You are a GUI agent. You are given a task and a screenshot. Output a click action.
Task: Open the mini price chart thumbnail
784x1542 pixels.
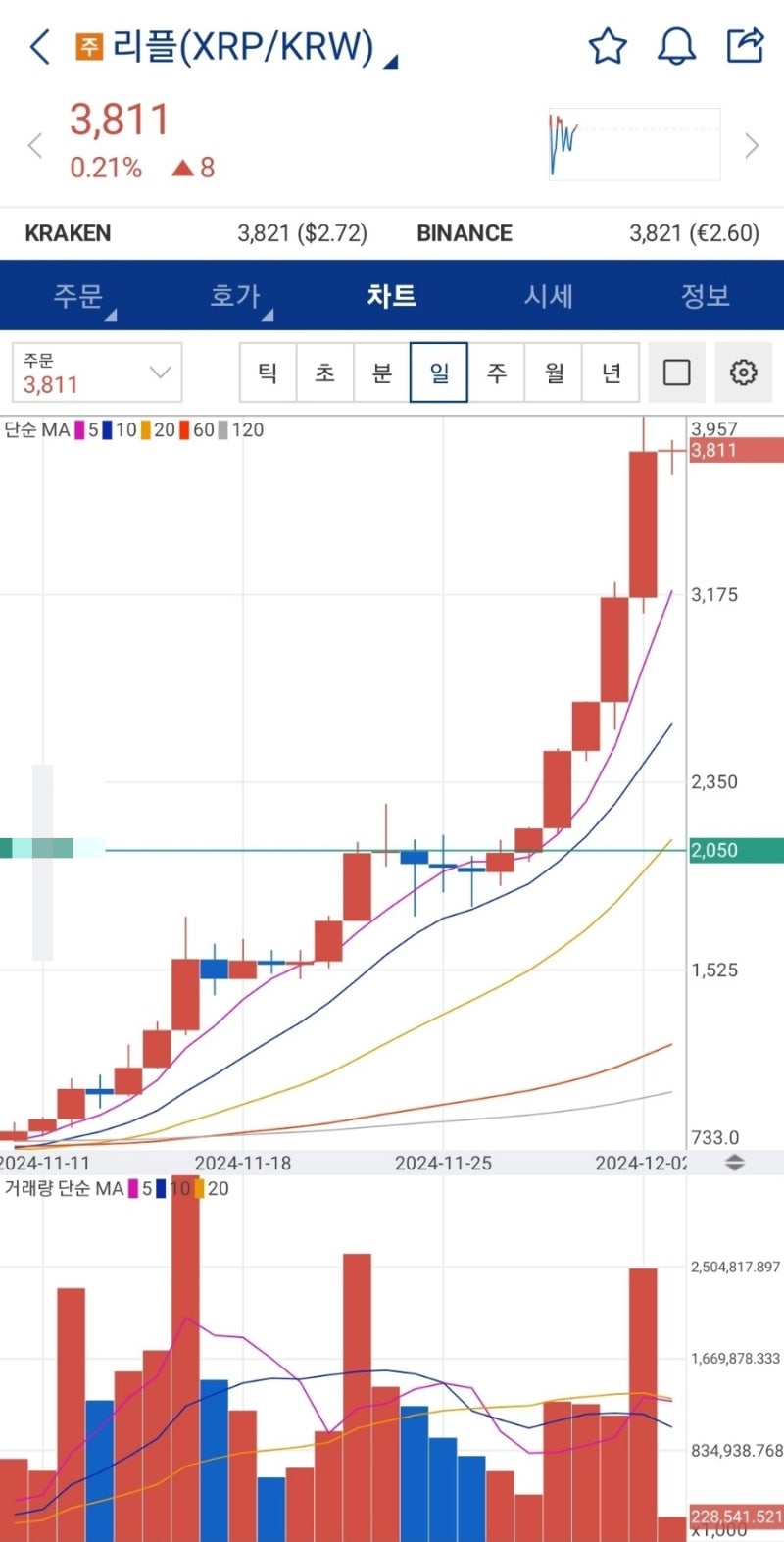tap(634, 144)
